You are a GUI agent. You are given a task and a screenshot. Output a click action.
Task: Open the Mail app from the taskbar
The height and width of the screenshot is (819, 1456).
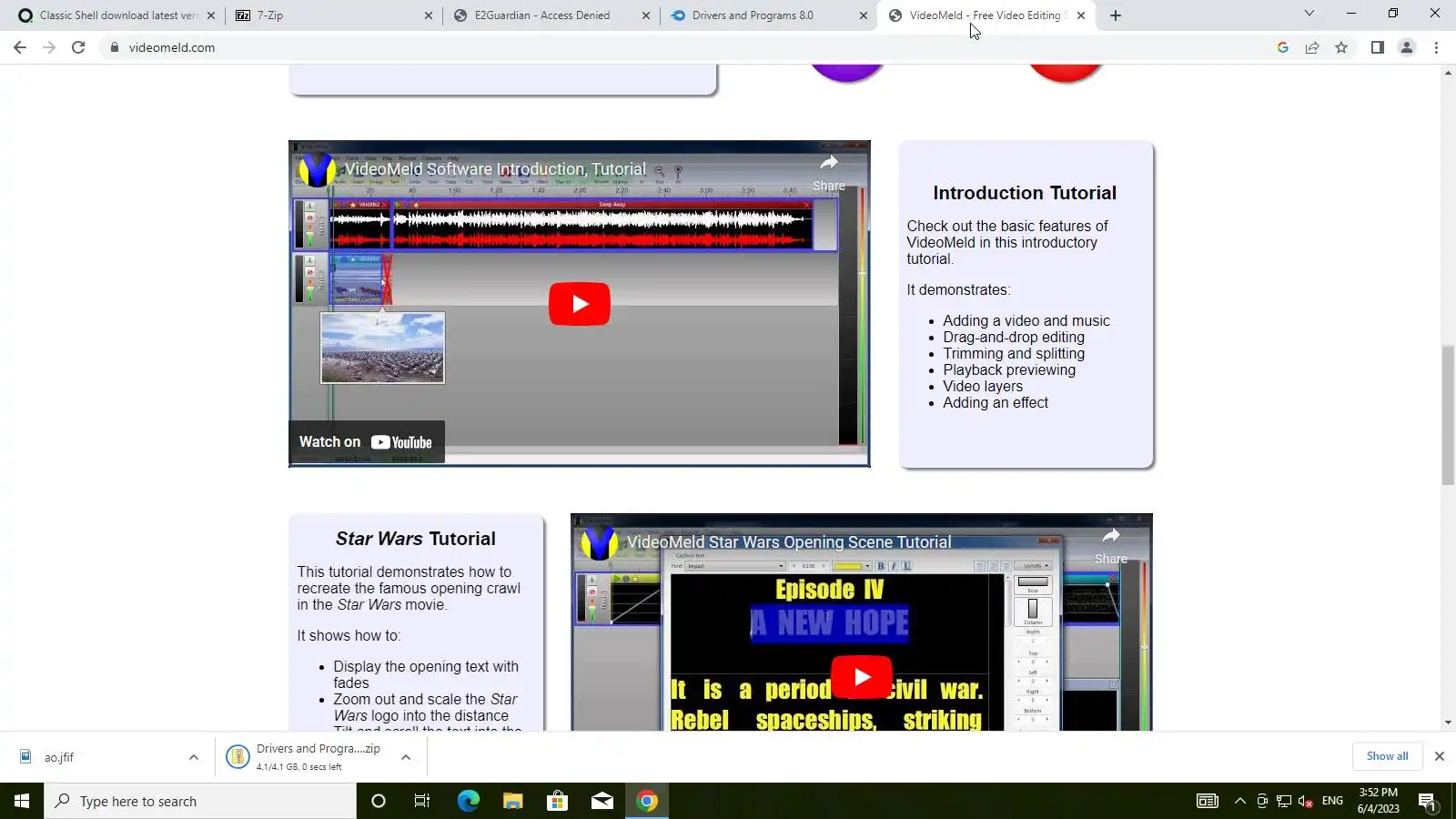click(602, 801)
